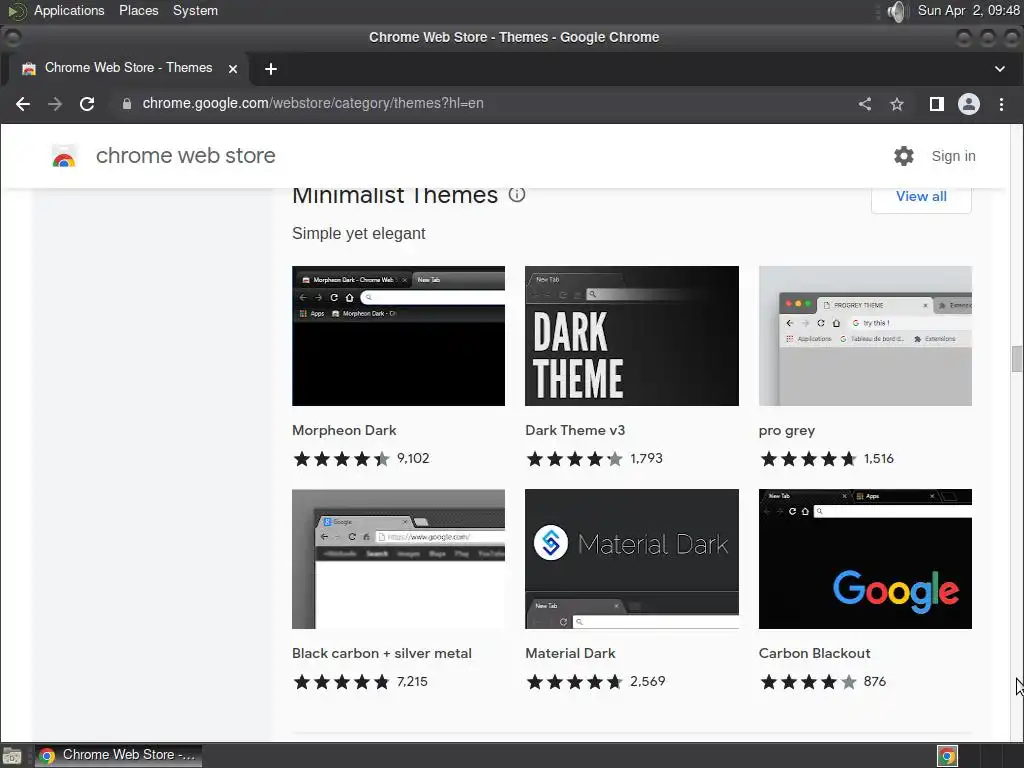Reload the Chrome Web Store page
This screenshot has width=1024, height=768.
87,104
